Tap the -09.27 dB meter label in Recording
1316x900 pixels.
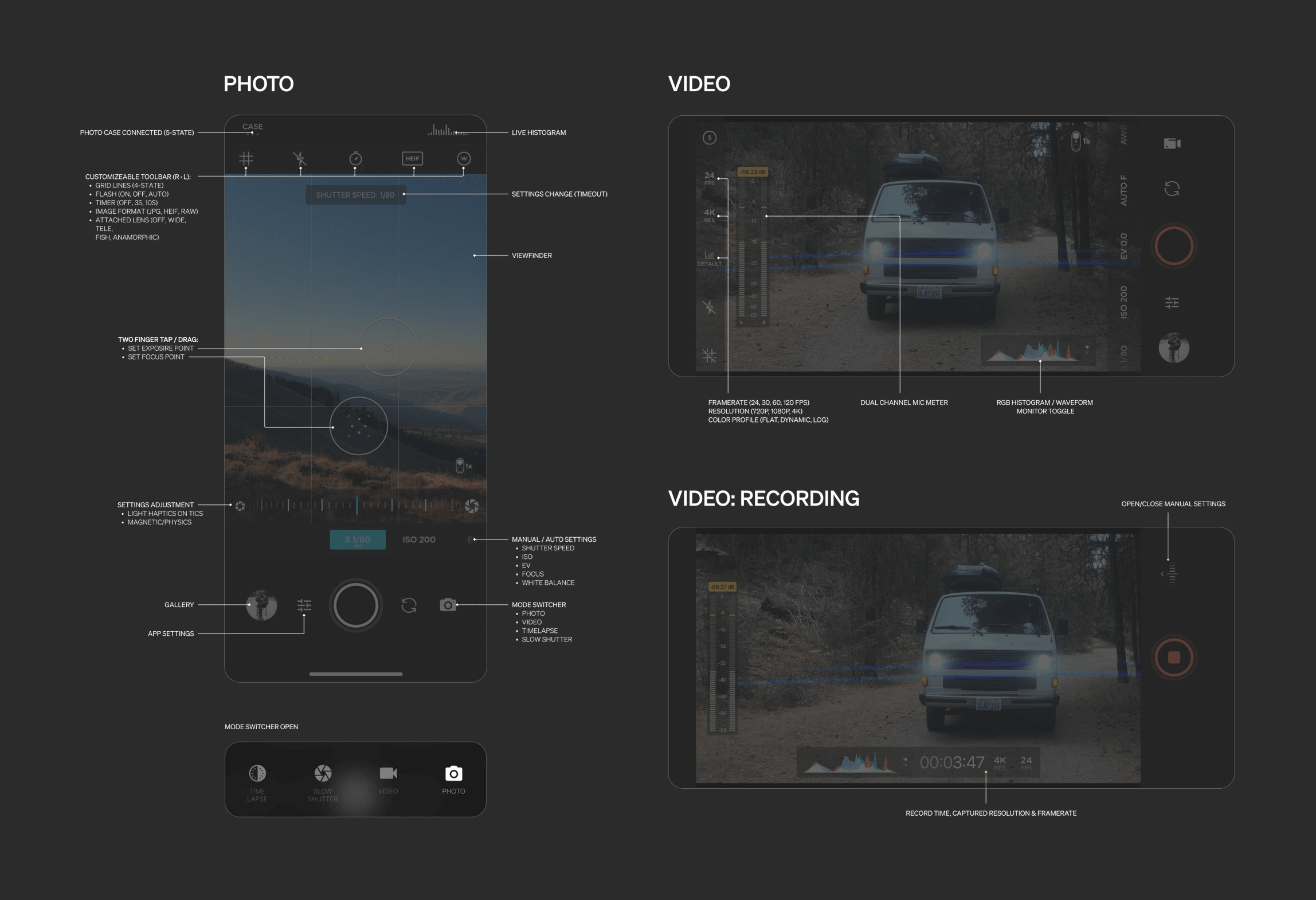point(722,587)
